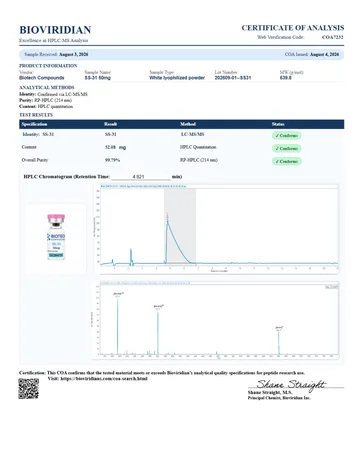This screenshot has height=466, width=360.
Task: Select the lot number 202609-01--SS31
Action: 233,78
